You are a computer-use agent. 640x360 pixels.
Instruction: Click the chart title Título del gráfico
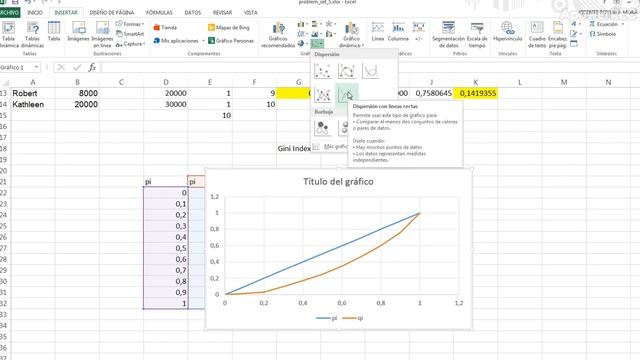[x=338, y=182]
